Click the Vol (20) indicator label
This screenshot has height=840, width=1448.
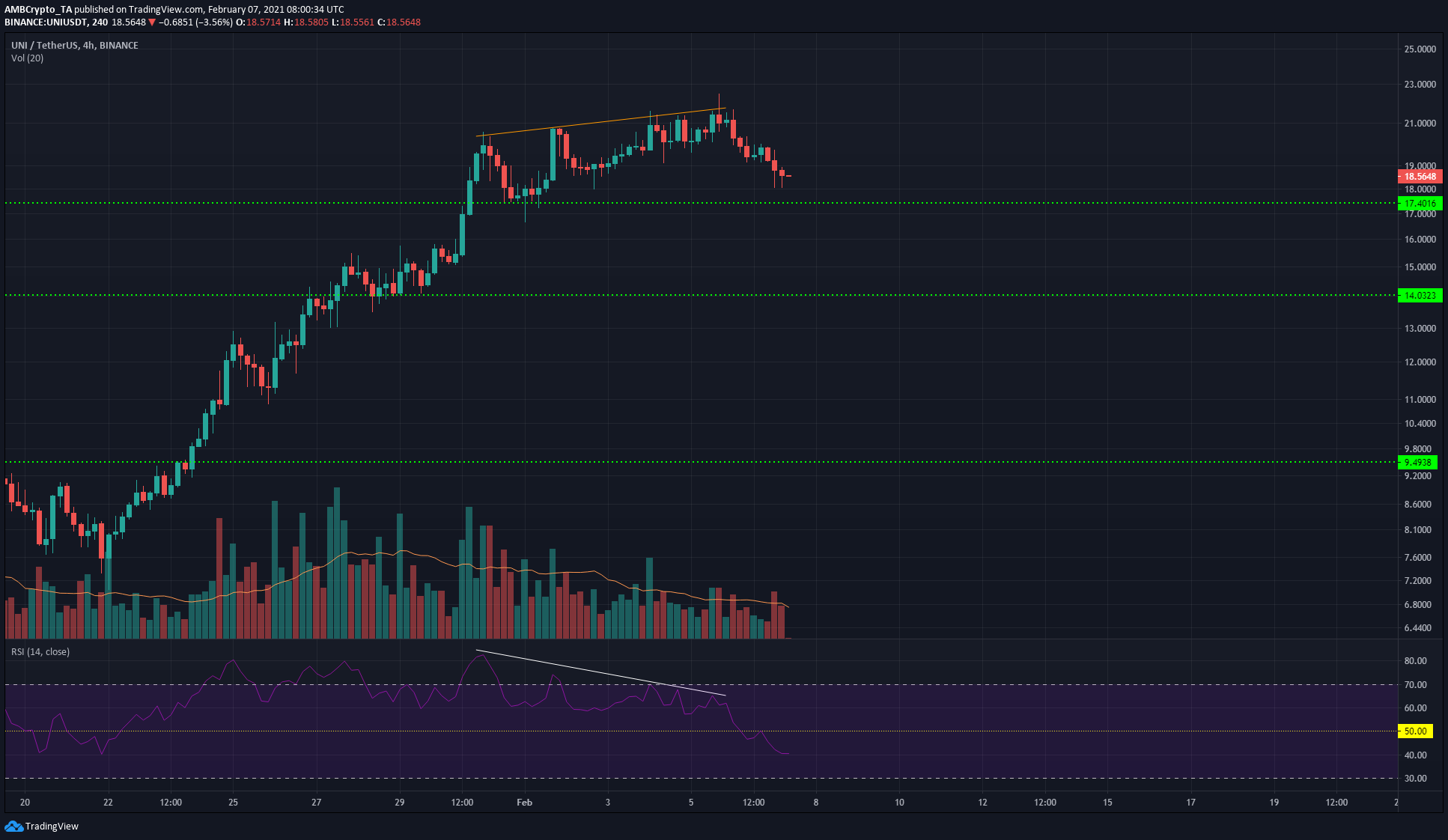click(x=27, y=58)
